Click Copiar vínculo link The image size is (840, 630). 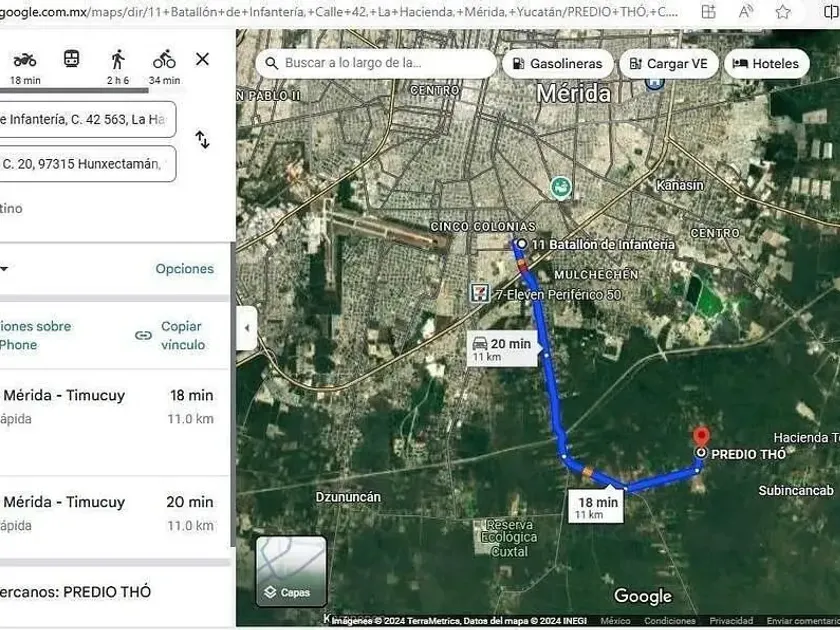point(183,335)
